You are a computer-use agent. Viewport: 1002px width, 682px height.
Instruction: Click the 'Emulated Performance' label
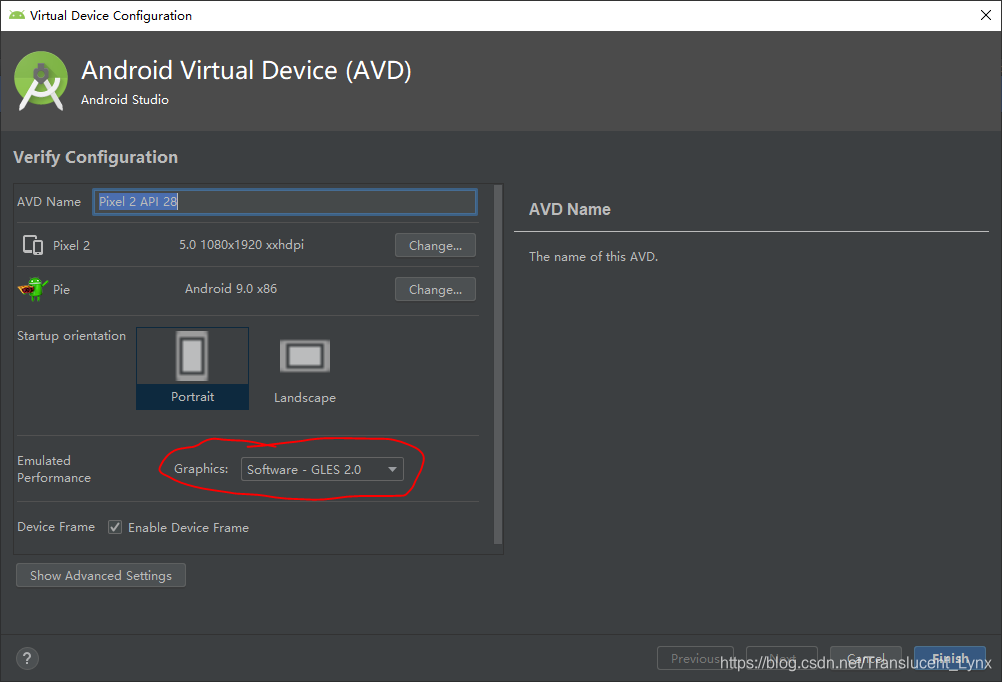pos(54,469)
